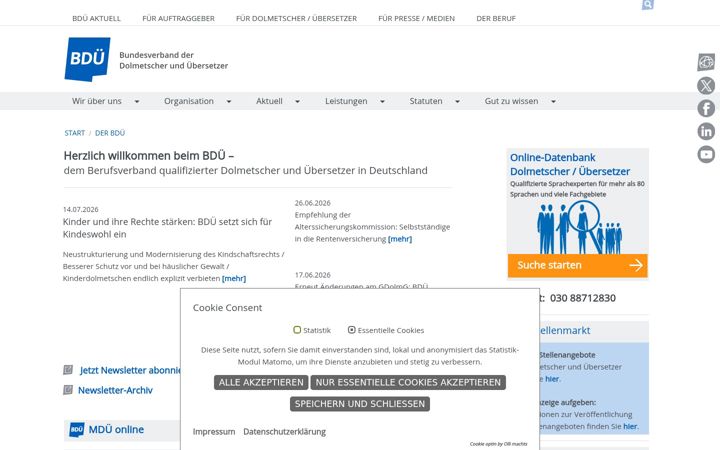
Task: Click SPEICHERN UND SCHLIESSEN button
Action: coord(360,404)
